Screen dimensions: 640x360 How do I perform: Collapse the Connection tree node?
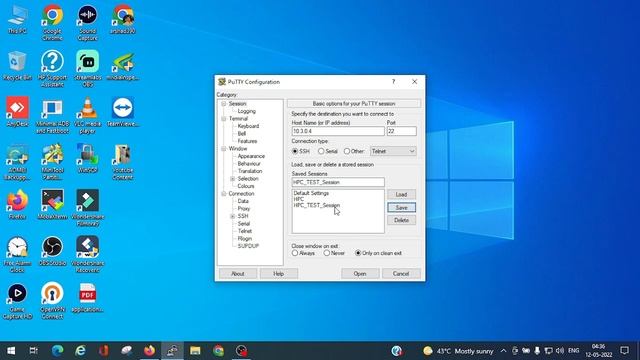pyautogui.click(x=224, y=193)
